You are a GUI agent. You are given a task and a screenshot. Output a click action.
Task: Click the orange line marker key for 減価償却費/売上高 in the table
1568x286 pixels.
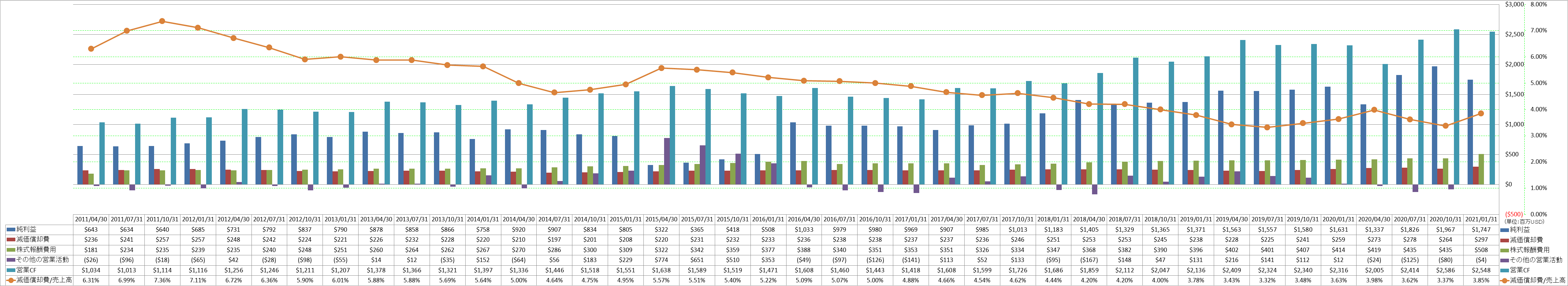point(11,280)
